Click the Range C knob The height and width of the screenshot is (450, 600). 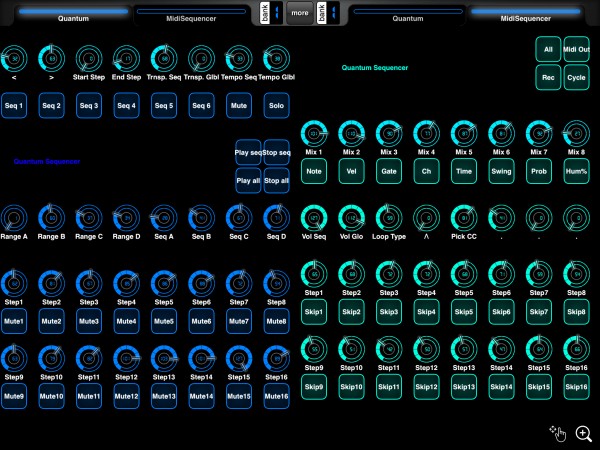pos(89,218)
